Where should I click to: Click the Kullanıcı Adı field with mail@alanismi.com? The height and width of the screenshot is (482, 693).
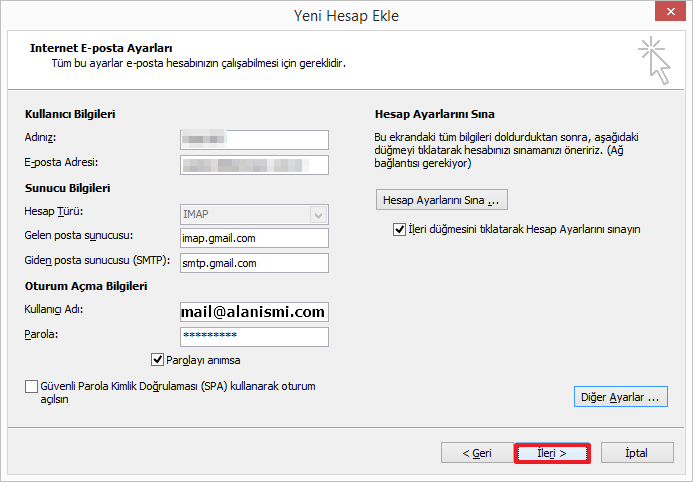click(x=254, y=311)
